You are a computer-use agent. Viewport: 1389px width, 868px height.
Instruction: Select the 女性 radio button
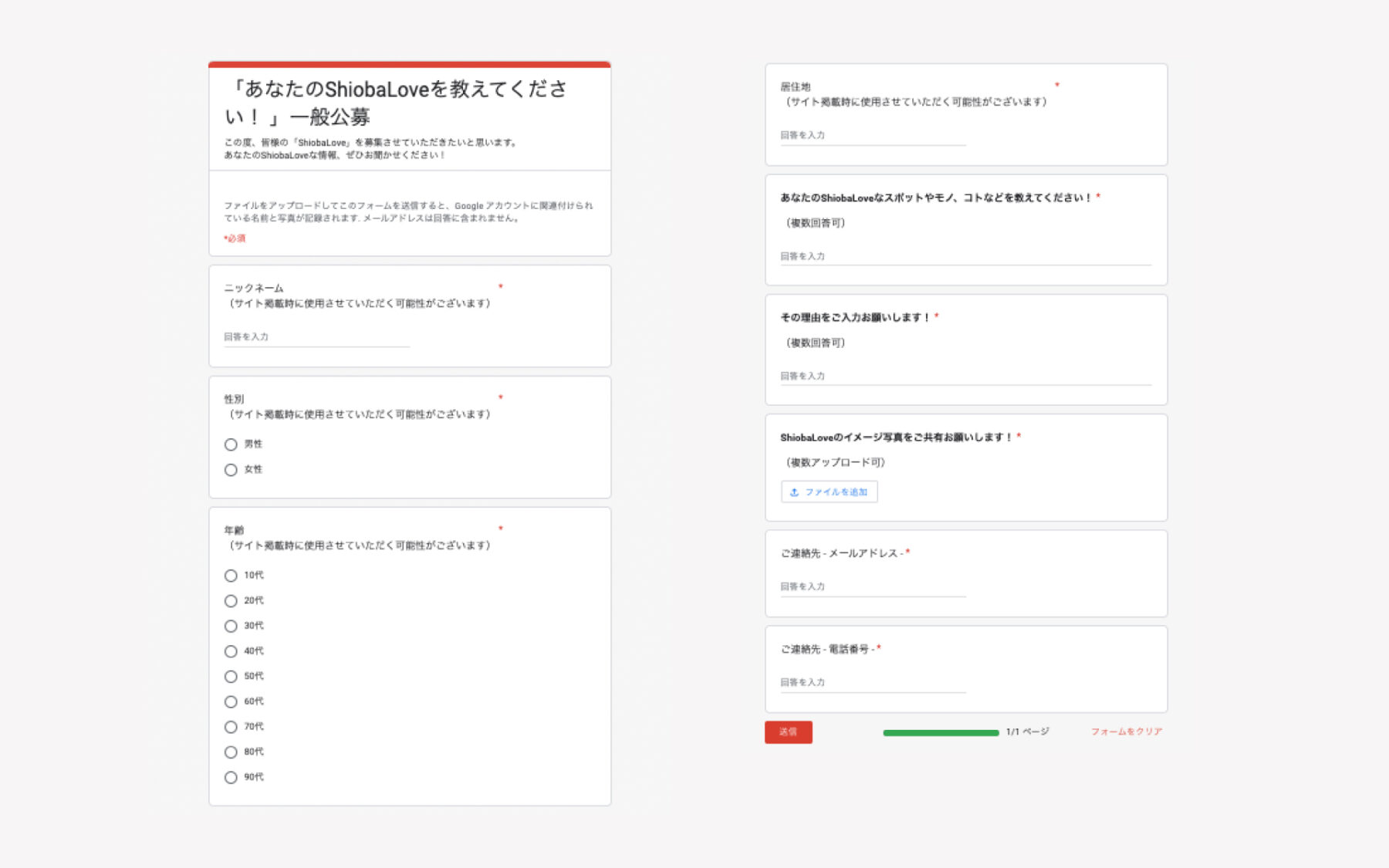point(231,470)
